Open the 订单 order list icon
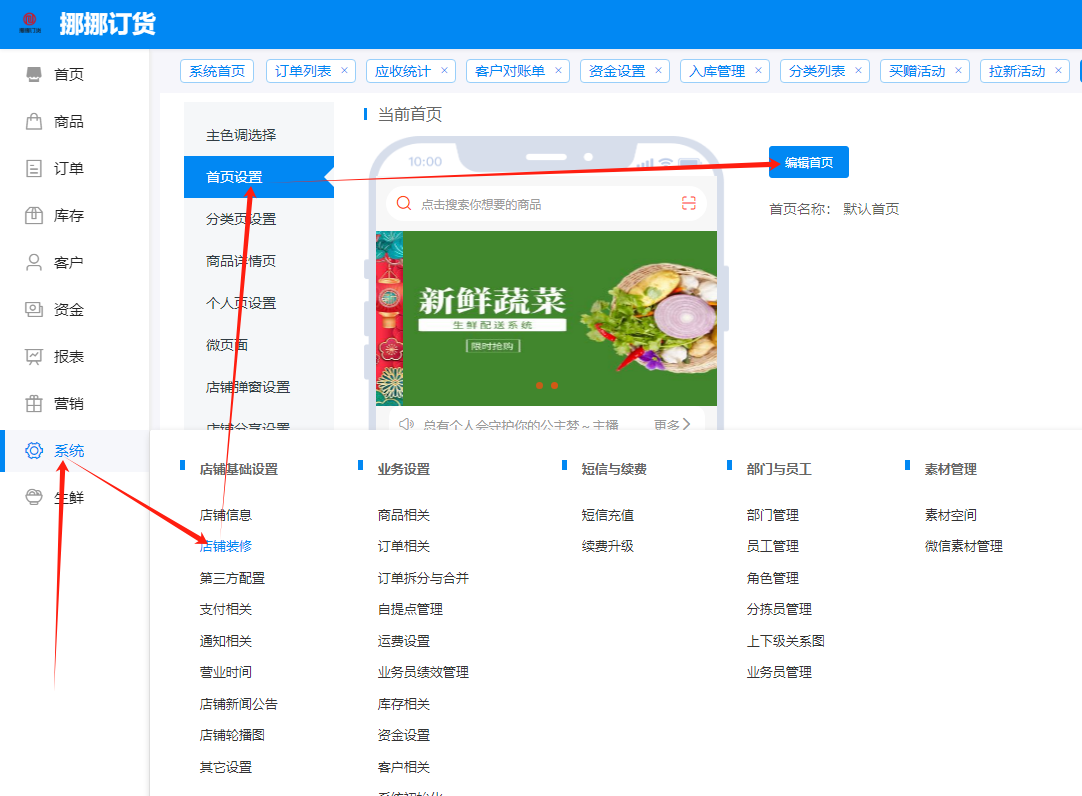 click(34, 169)
